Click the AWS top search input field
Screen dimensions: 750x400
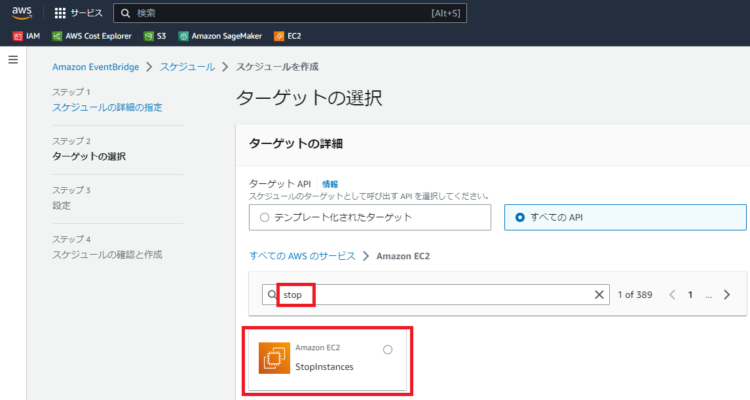290,13
